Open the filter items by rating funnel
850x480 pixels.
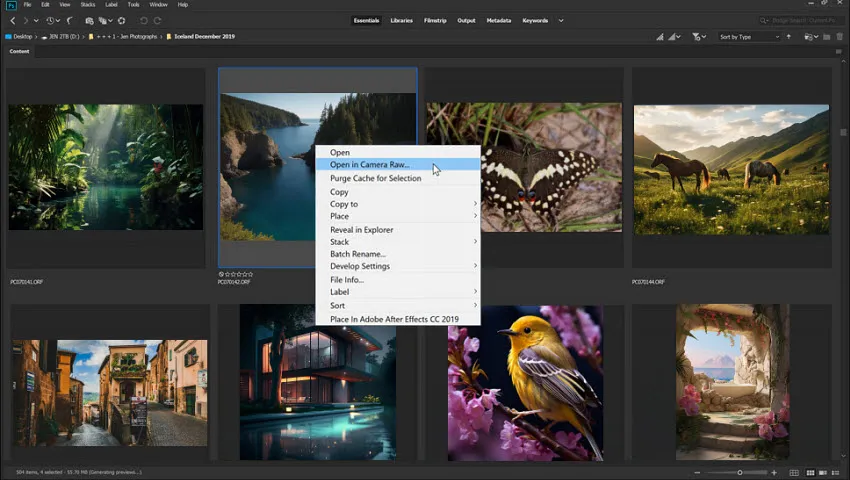pyautogui.click(x=697, y=37)
